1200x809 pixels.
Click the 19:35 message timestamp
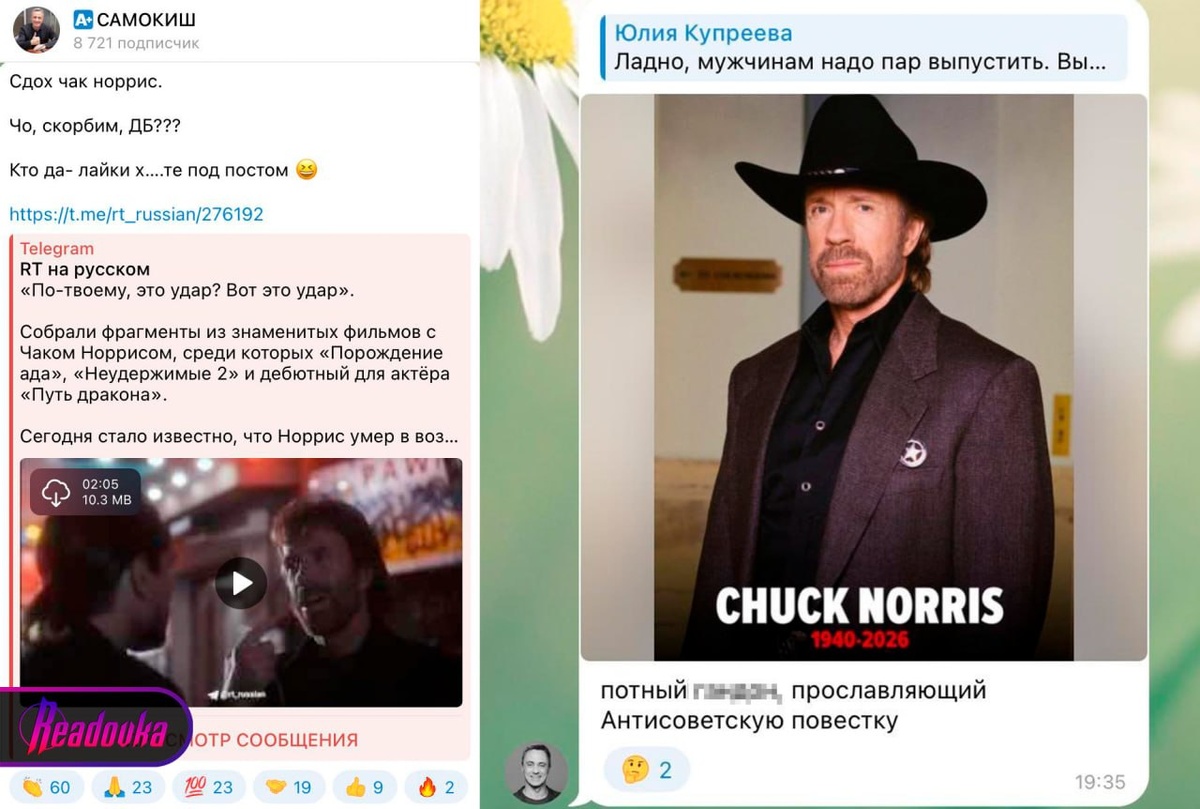pos(1100,782)
